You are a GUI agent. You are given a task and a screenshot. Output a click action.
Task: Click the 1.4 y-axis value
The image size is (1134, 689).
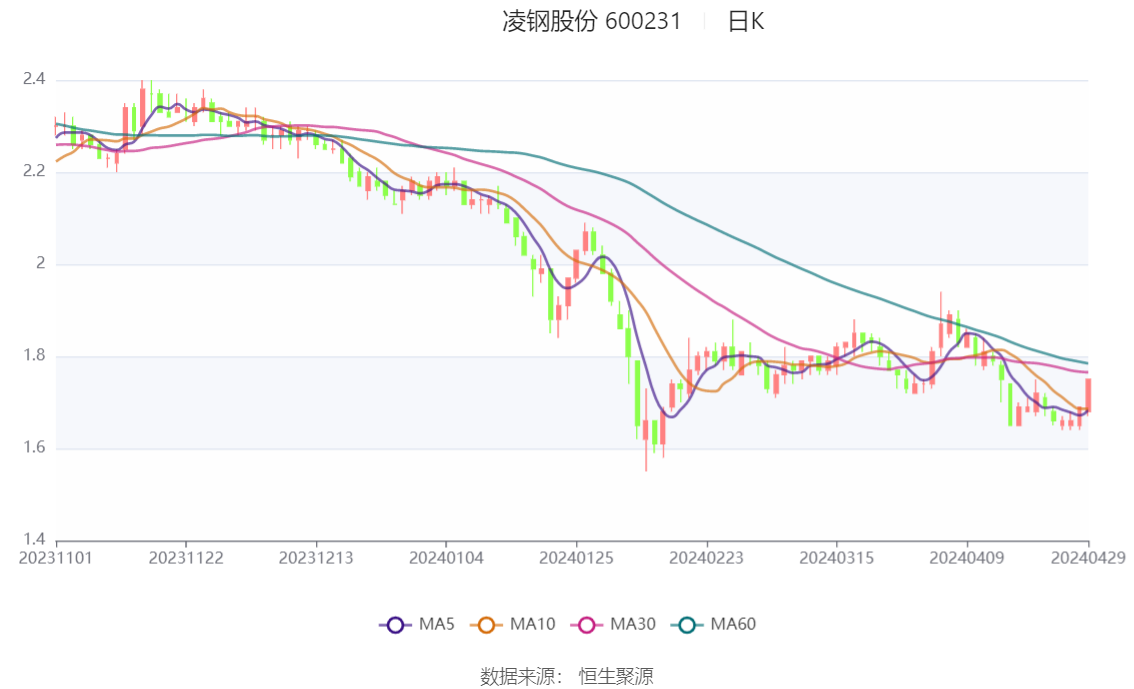point(34,539)
